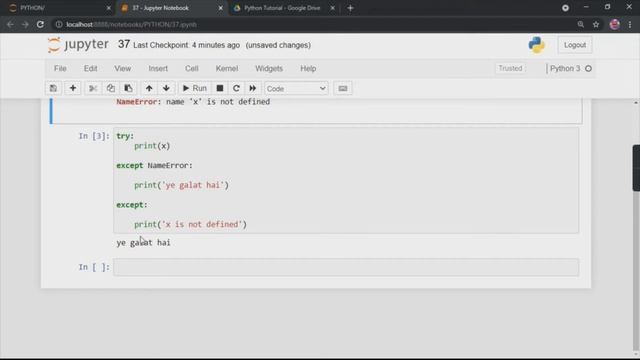Click the Python logo icon
Image resolution: width=640 pixels, height=360 pixels.
click(536, 45)
